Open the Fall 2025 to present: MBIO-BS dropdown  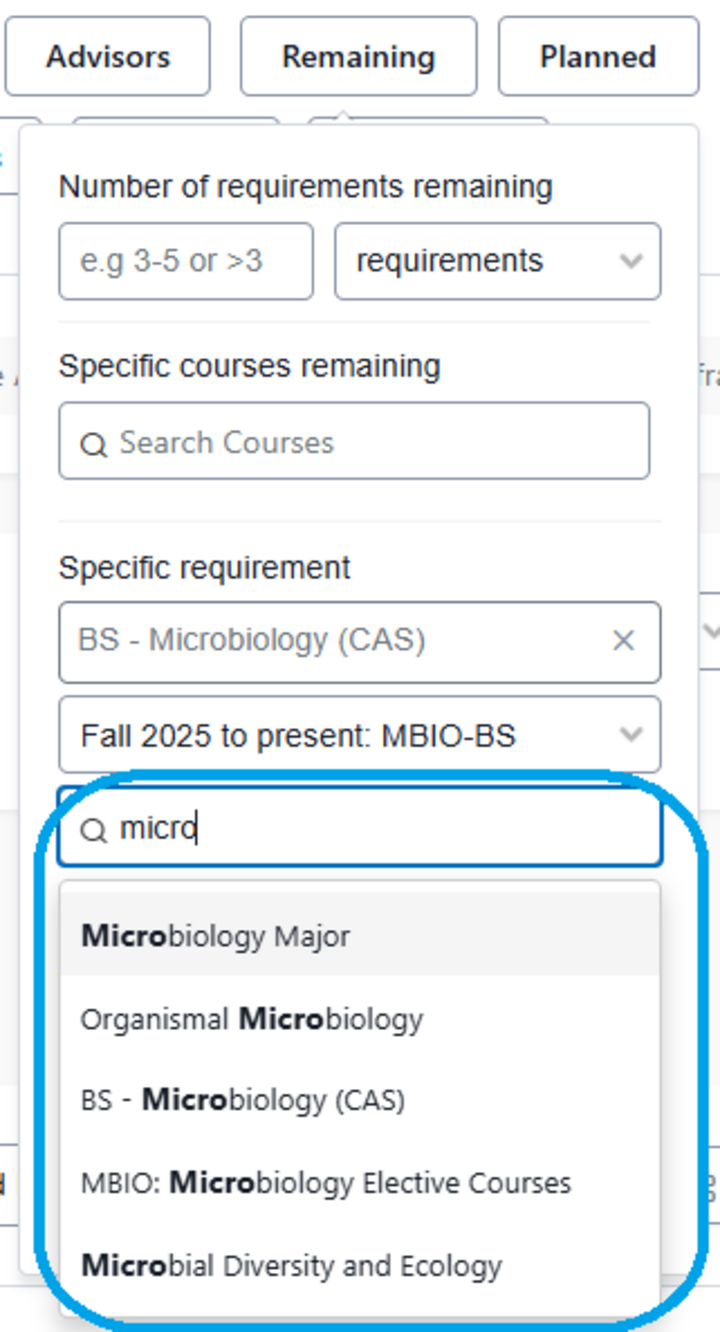[x=360, y=735]
